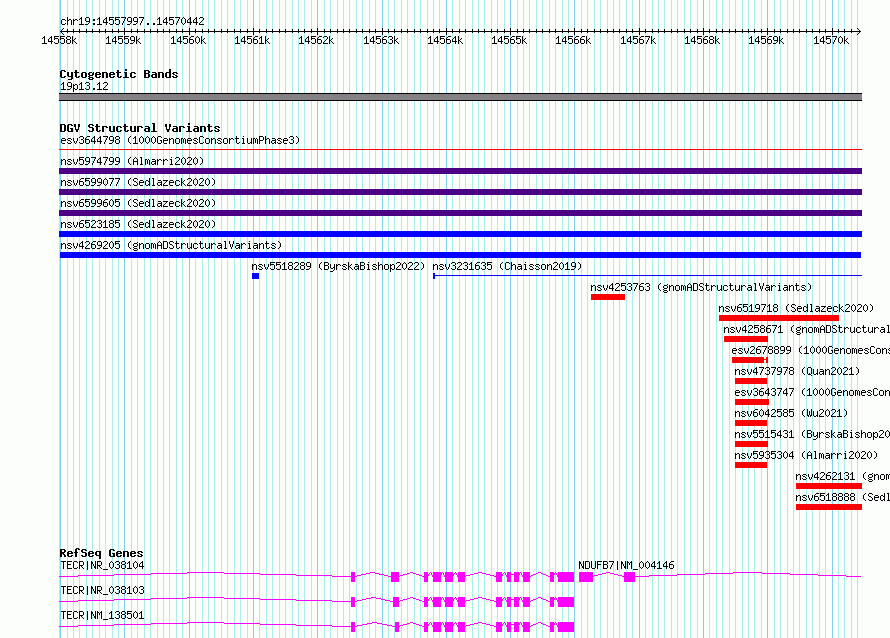Open the nsv5515431 variant label

tap(812, 434)
